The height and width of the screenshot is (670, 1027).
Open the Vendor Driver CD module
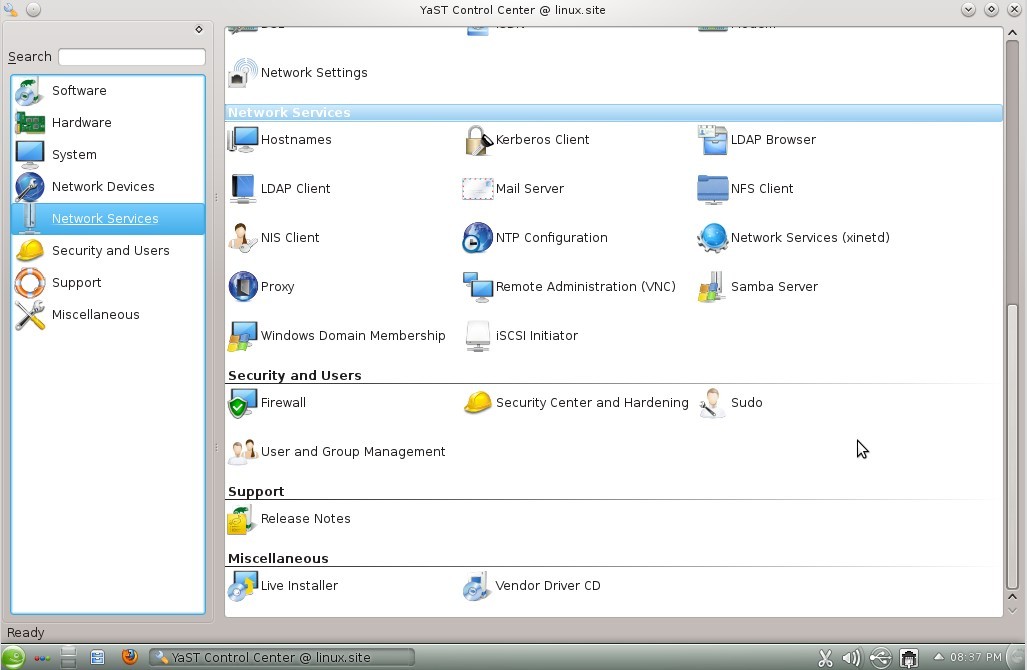pos(532,586)
